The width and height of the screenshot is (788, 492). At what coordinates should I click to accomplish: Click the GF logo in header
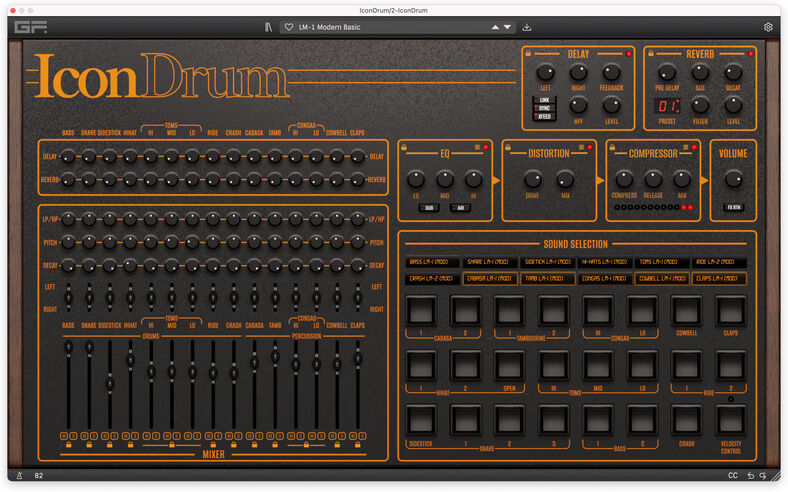30,27
